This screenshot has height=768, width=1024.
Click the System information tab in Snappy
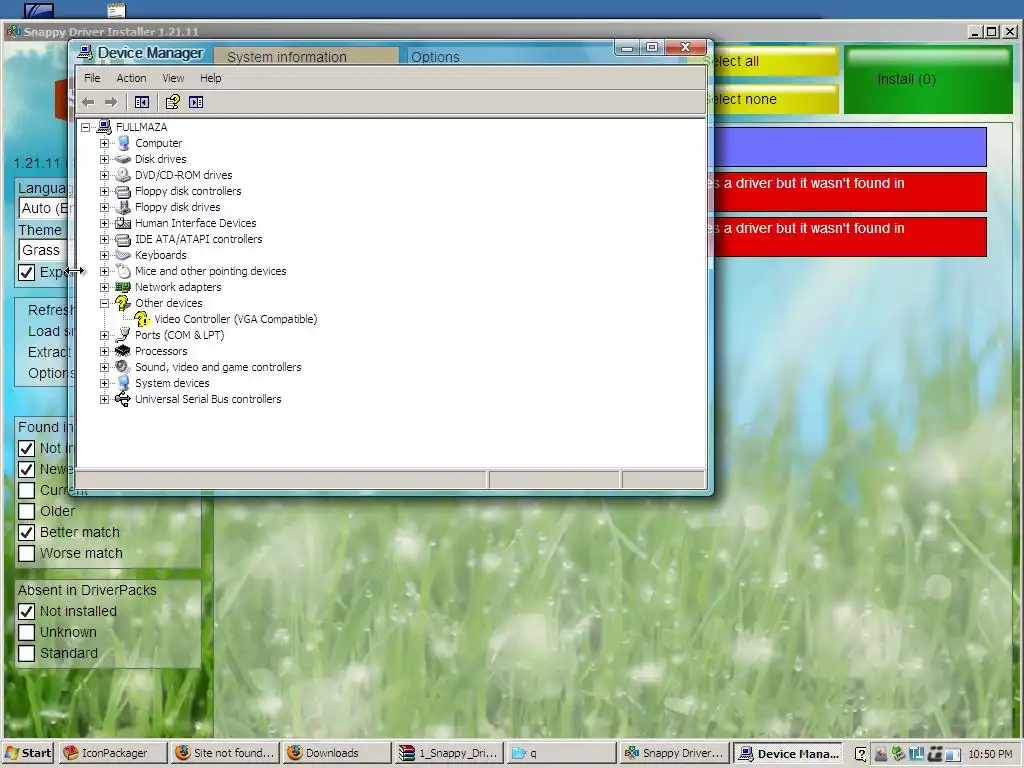pos(306,56)
